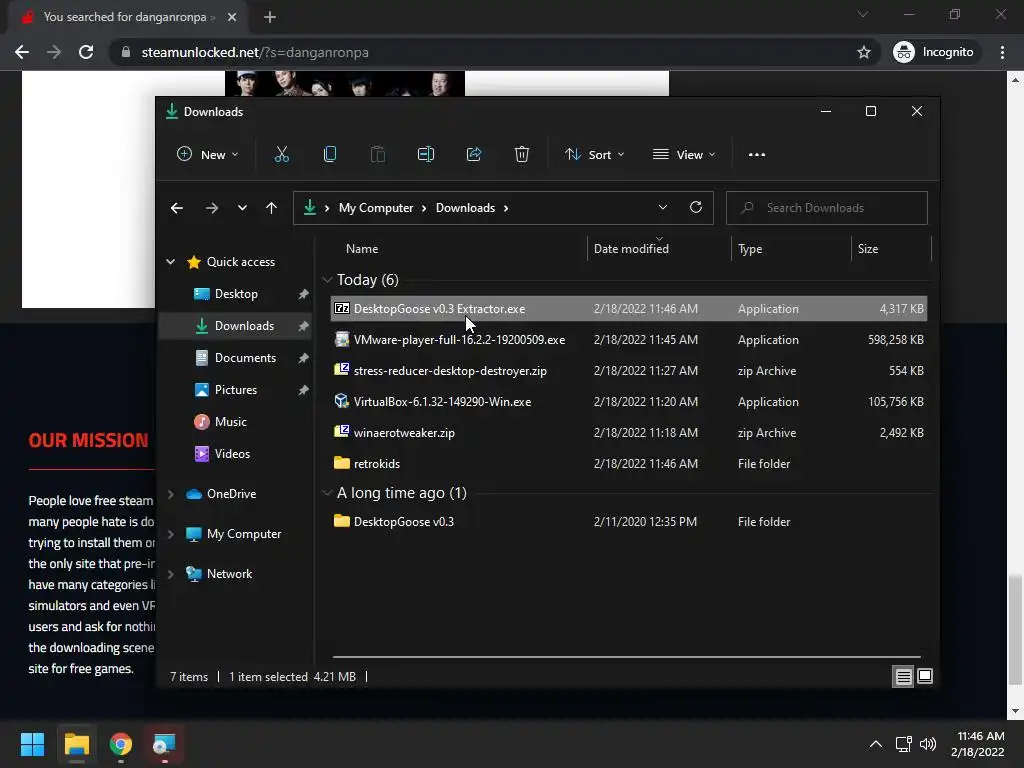The height and width of the screenshot is (768, 1024).
Task: Click the pin icon beside Documents
Action: 304,359
